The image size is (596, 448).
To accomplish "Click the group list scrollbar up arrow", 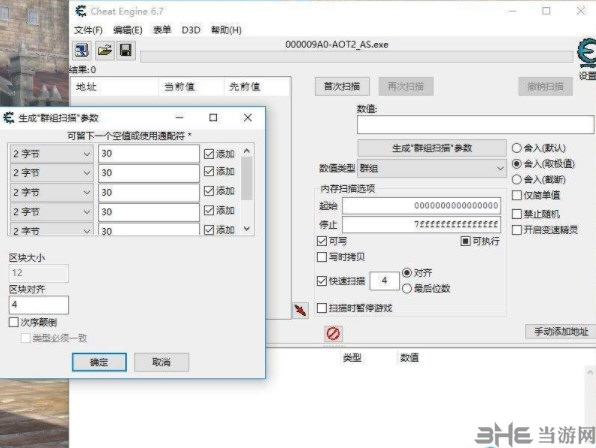I will tap(247, 151).
